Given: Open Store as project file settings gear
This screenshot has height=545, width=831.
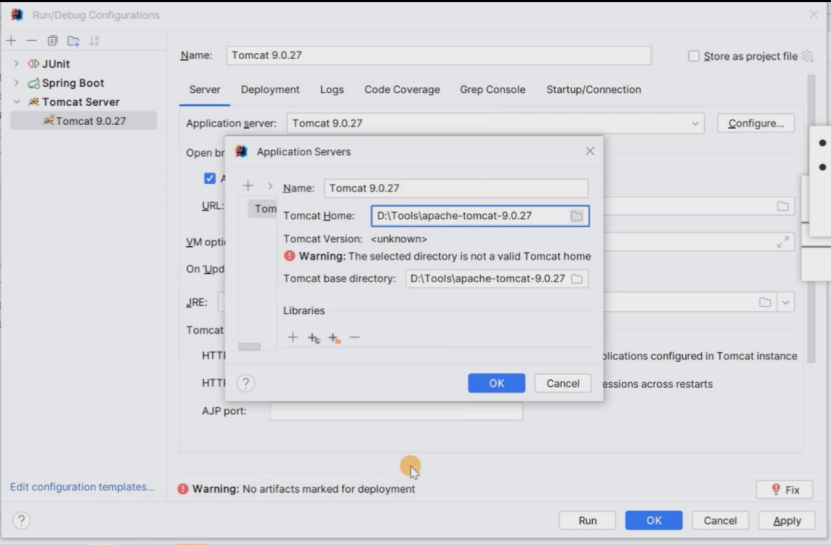Looking at the screenshot, I should pos(807,56).
